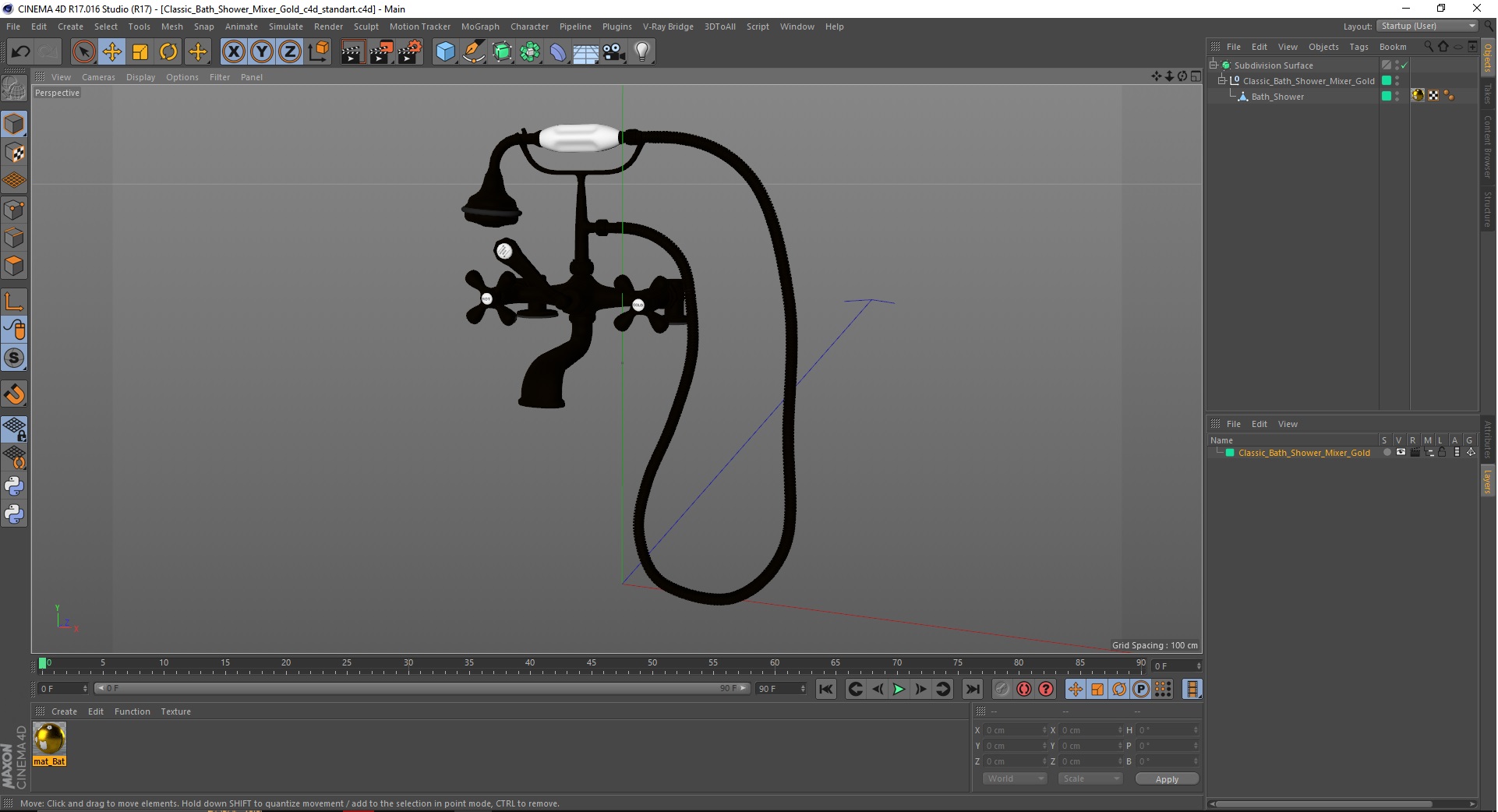The width and height of the screenshot is (1498, 812).
Task: Click the green array modeling icon
Action: pos(530,52)
